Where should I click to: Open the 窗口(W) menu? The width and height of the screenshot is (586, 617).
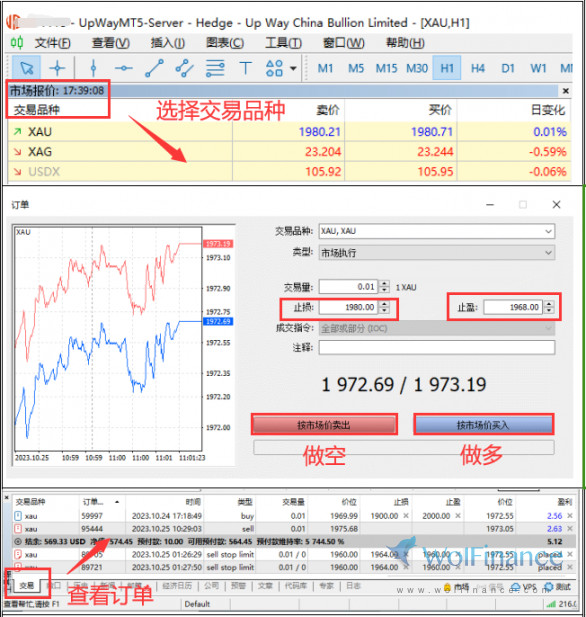[x=343, y=42]
